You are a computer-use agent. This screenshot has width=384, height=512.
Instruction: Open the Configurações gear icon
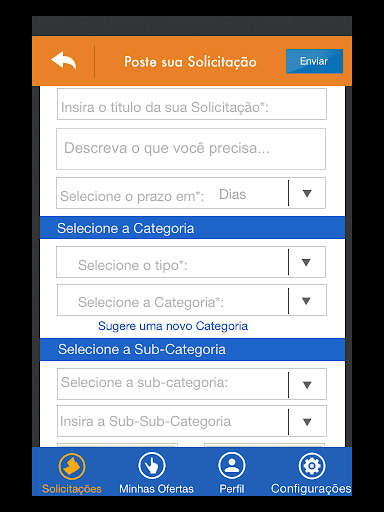(312, 465)
